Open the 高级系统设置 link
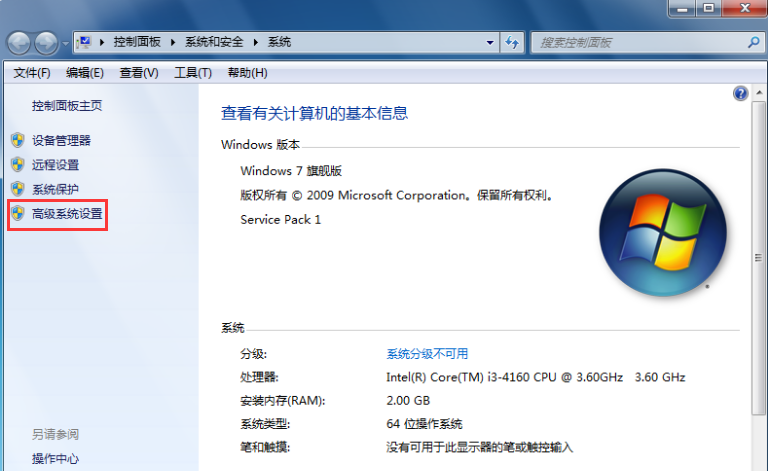Screen dimensions: 768x471 pos(67,214)
